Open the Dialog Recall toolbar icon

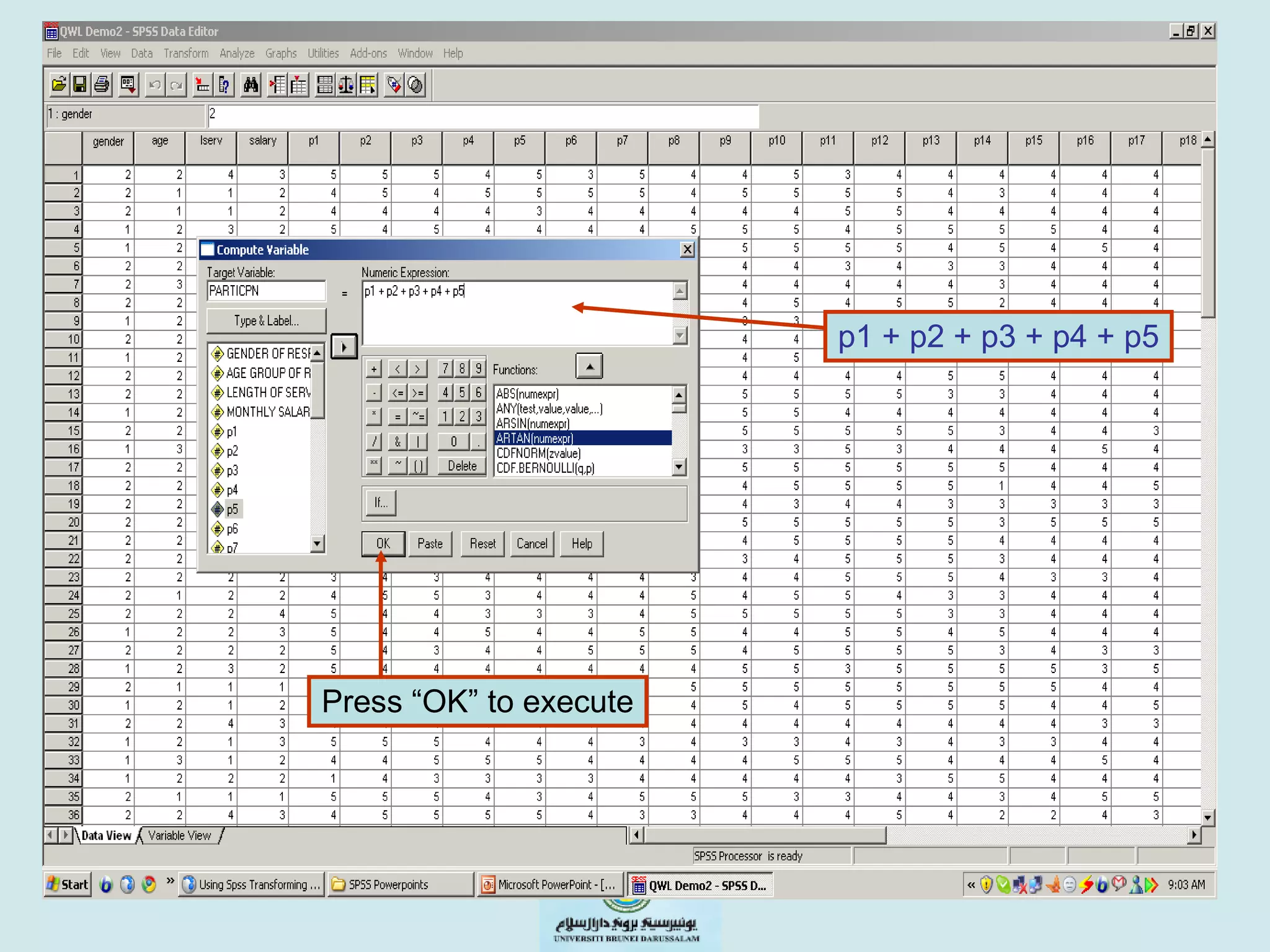point(128,84)
